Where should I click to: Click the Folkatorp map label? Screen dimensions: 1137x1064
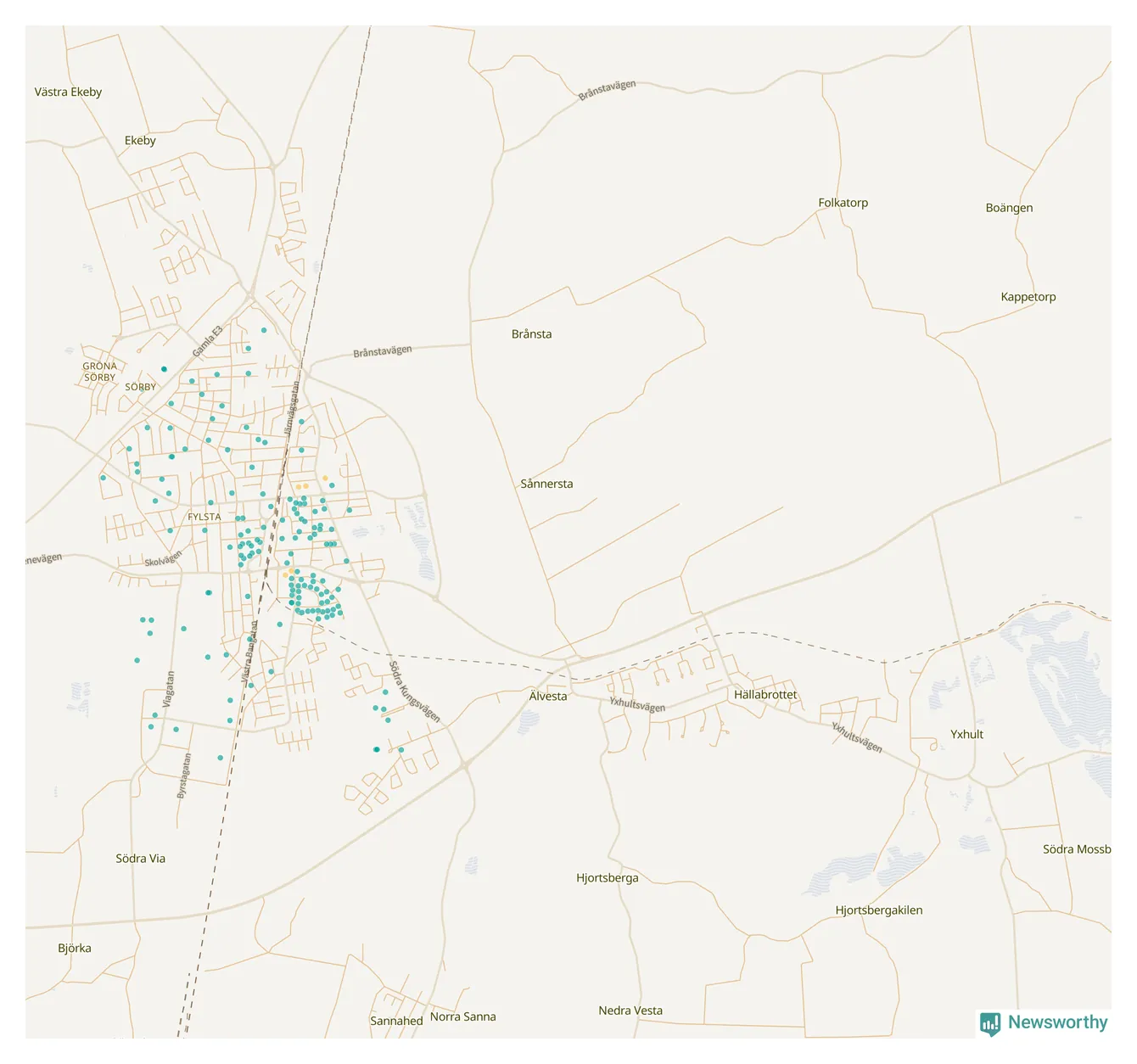coord(843,203)
